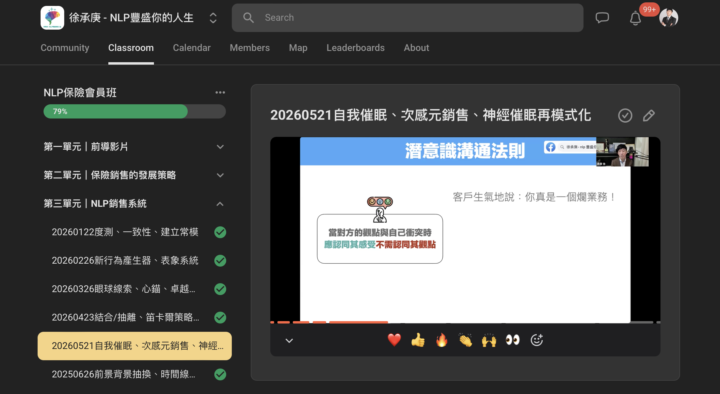720x394 pixels.
Task: Open lesson 20260326眼球線索、心錨
Action: [x=124, y=289]
